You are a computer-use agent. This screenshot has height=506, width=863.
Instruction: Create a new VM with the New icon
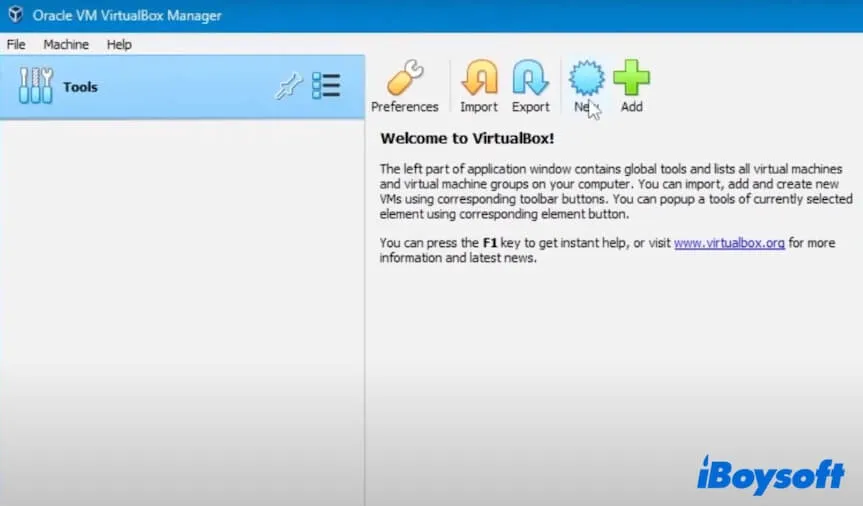[x=585, y=79]
